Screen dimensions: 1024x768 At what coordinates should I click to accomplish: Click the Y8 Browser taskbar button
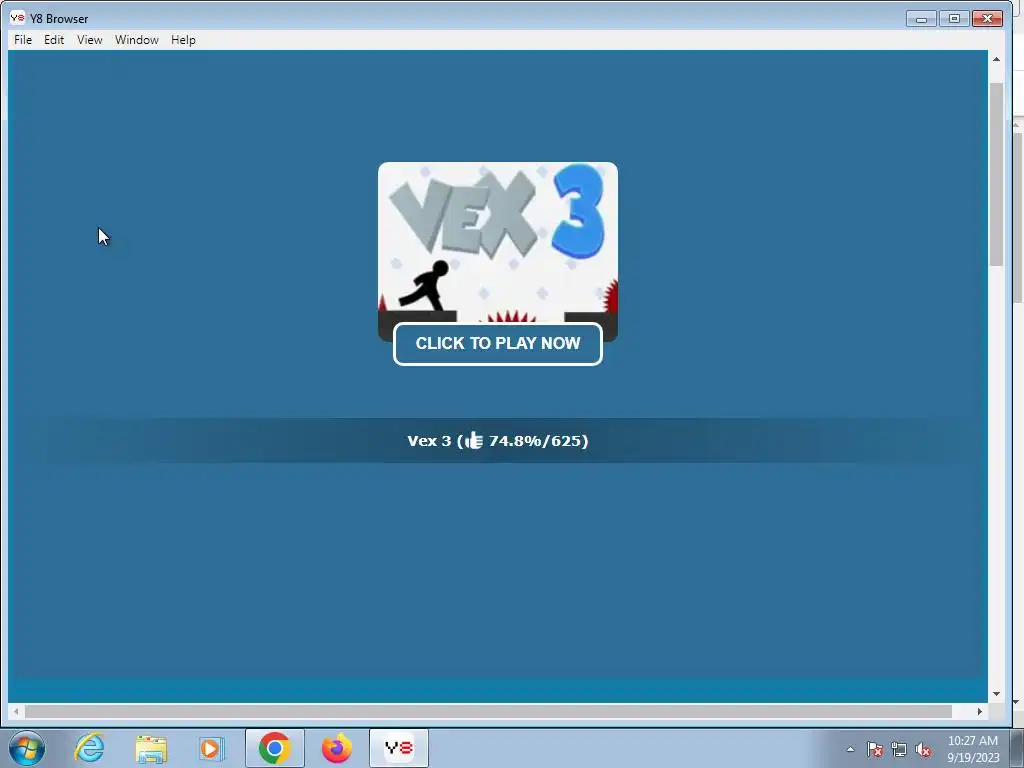pos(398,748)
